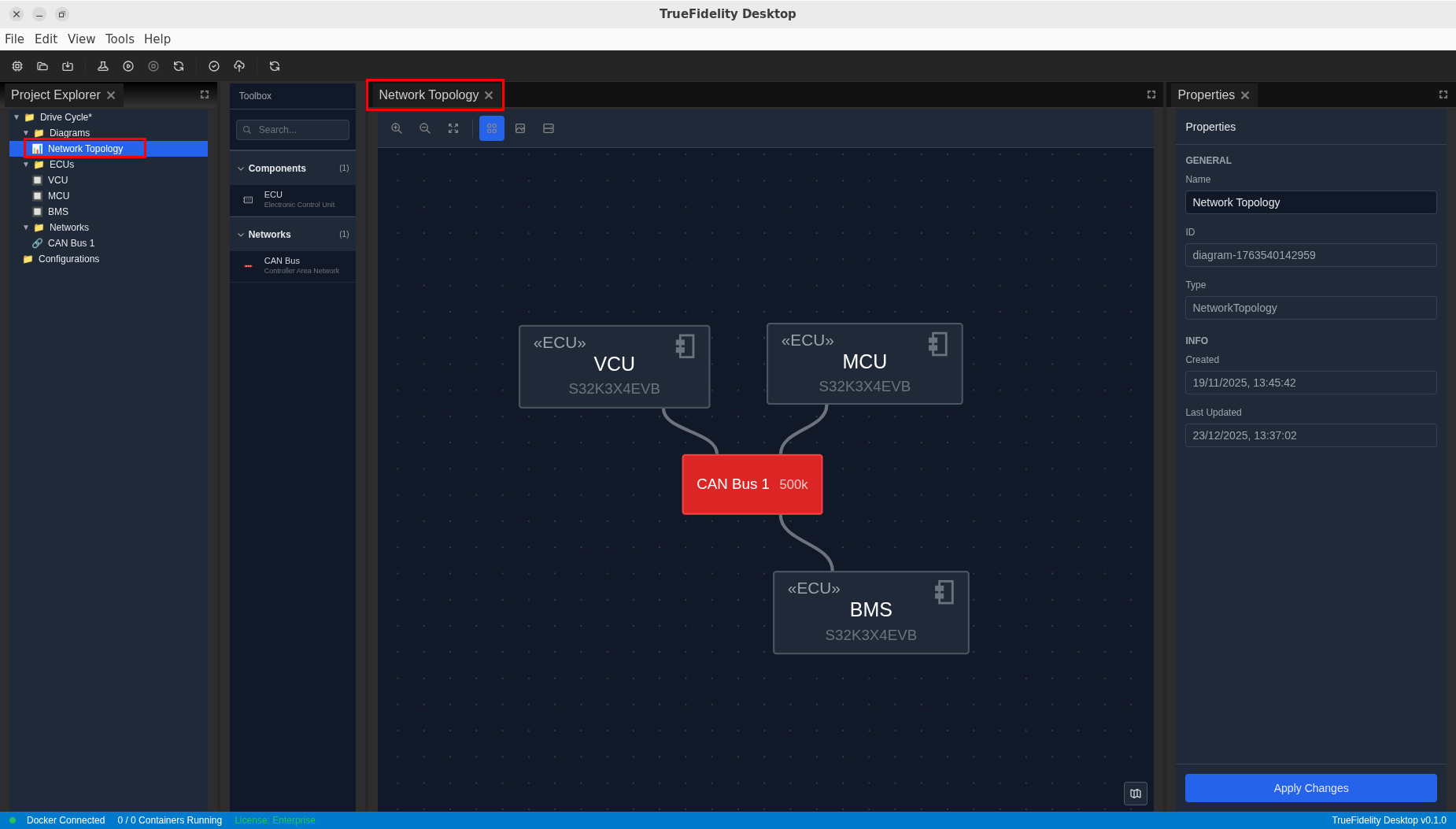Image resolution: width=1456 pixels, height=829 pixels.
Task: Click the ID field with the diagram-1763540142959 value
Action: tap(1310, 255)
